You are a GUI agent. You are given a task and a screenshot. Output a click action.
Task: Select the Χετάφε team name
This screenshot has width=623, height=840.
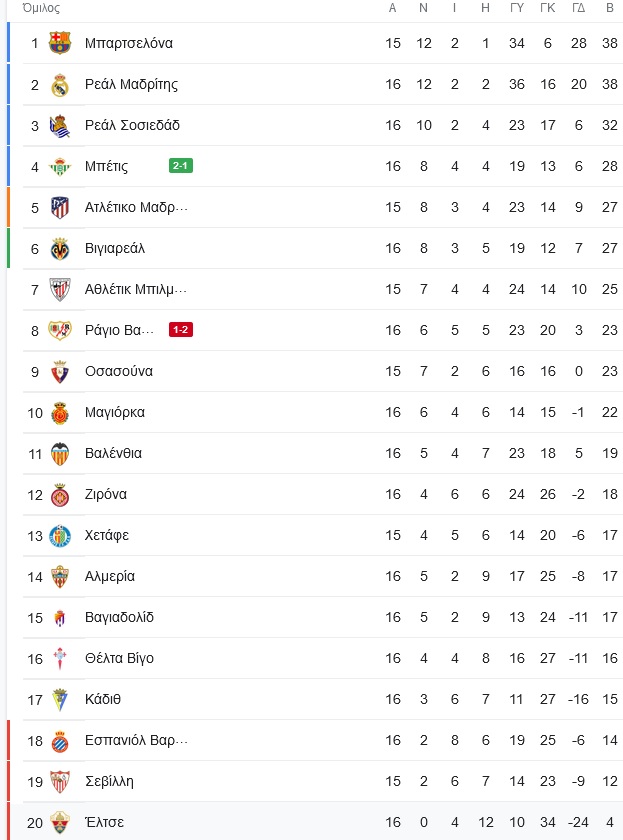[107, 536]
